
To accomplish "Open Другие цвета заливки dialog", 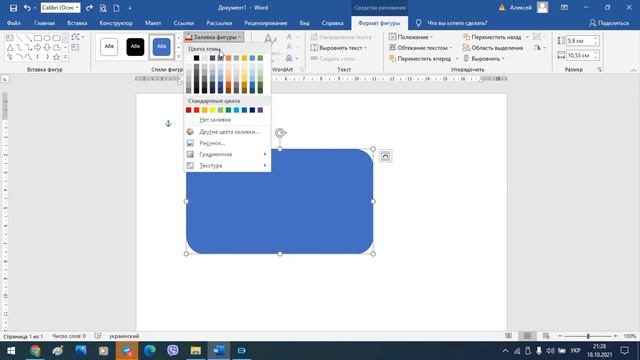I will pyautogui.click(x=227, y=132).
